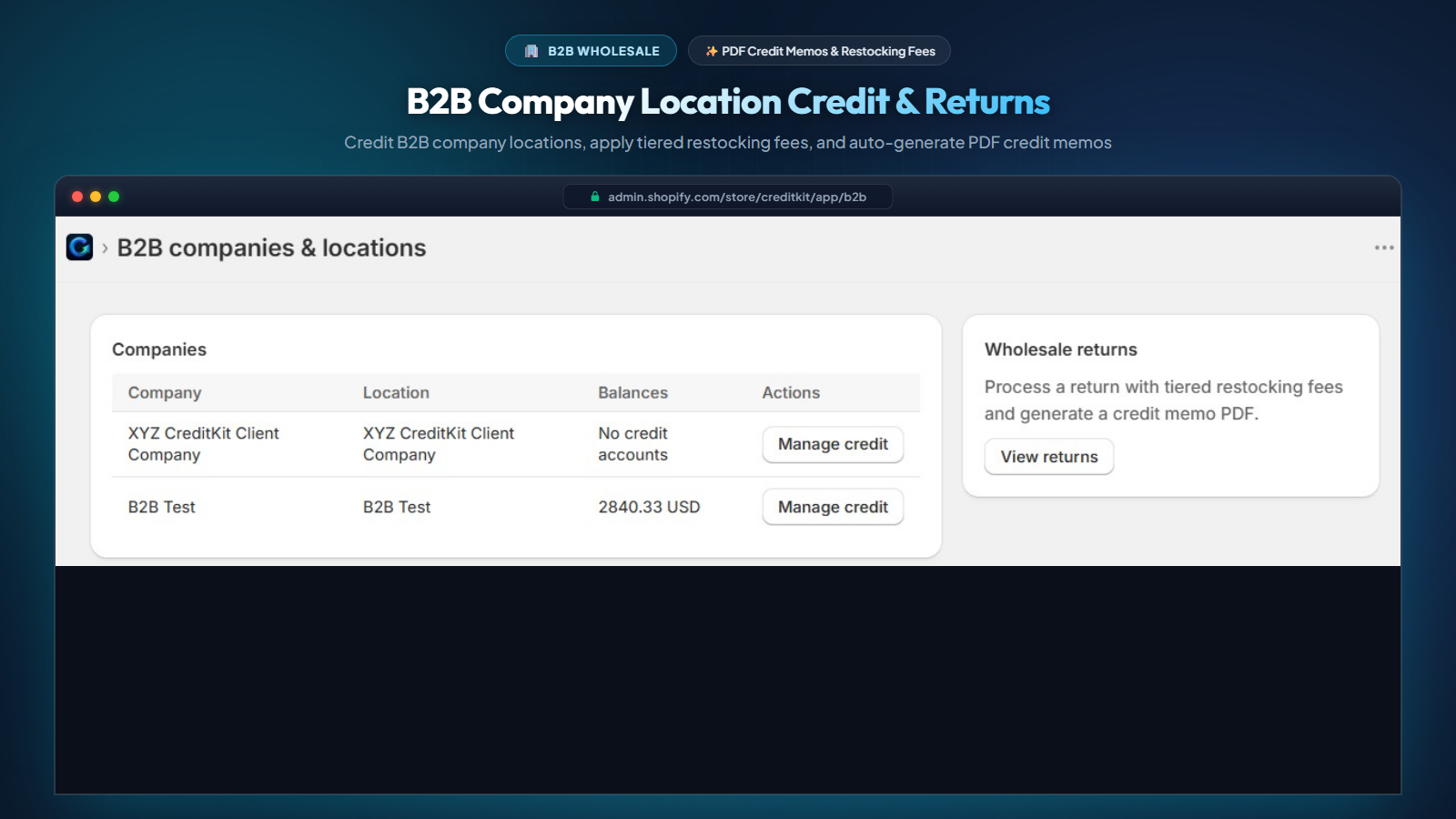The height and width of the screenshot is (819, 1456).
Task: Click the No credit accounts balance cell
Action: pos(632,444)
